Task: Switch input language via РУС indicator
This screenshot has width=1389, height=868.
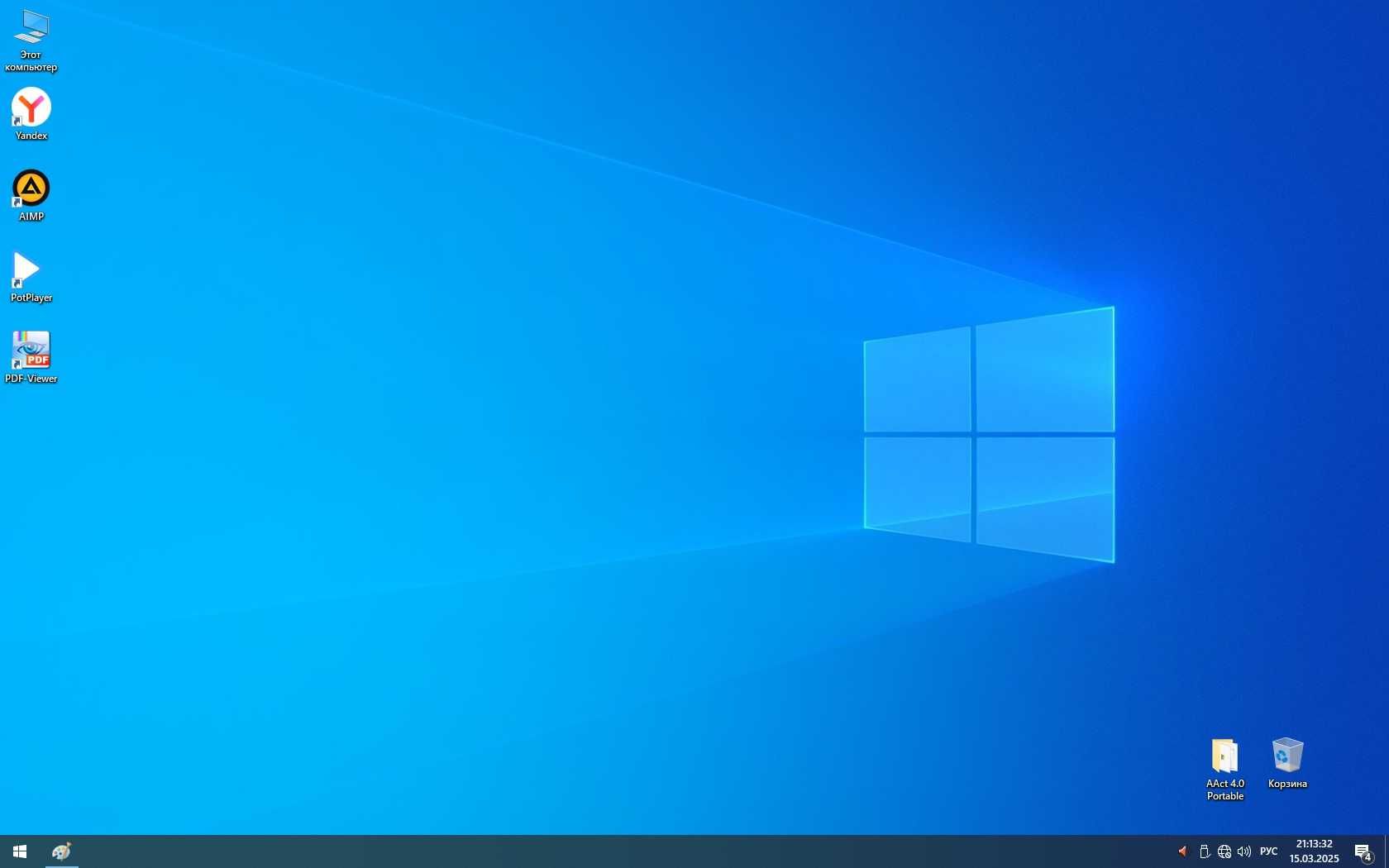Action: coord(1268,851)
